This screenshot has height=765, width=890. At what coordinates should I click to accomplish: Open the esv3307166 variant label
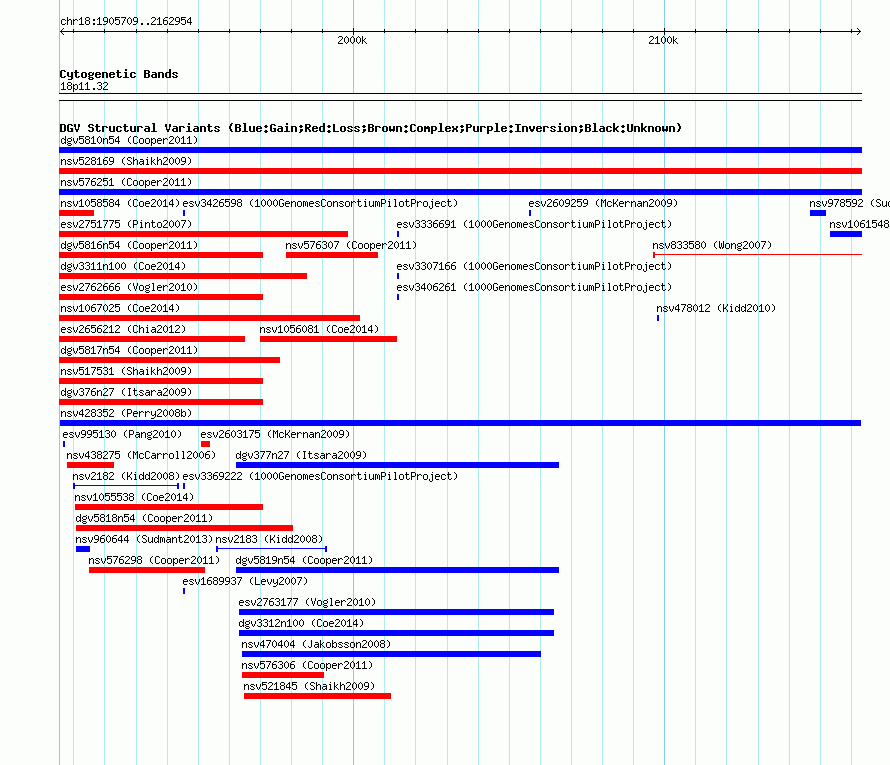tap(534, 266)
